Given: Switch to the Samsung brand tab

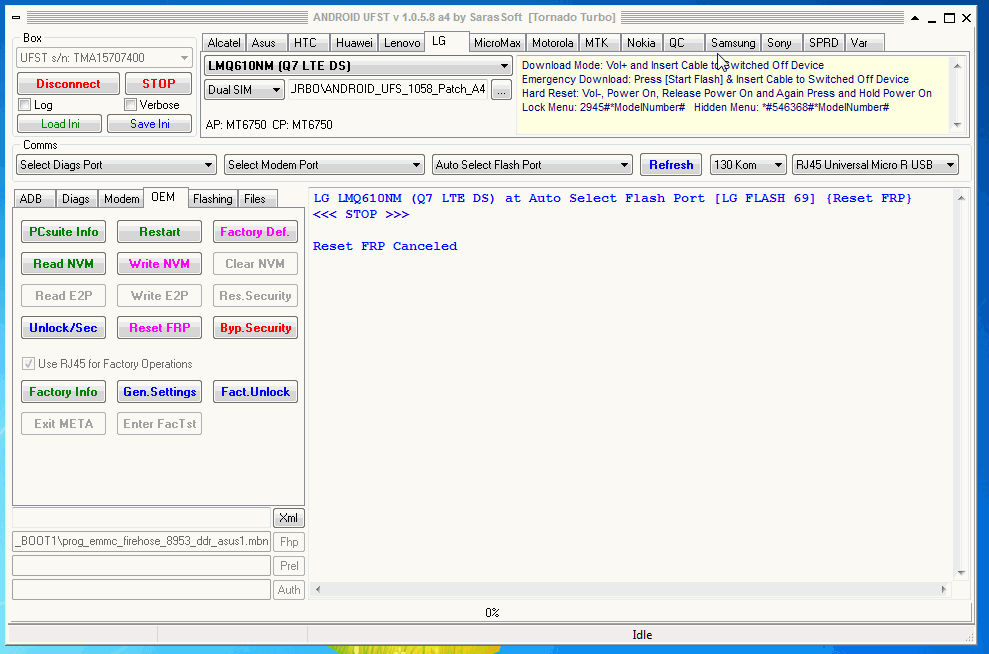Looking at the screenshot, I should 733,43.
